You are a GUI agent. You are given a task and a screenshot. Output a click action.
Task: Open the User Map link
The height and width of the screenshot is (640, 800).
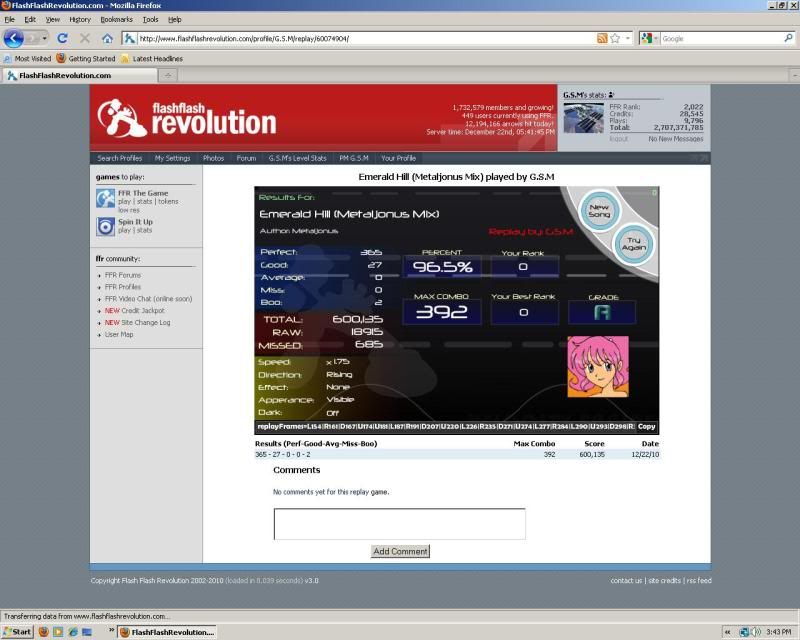point(119,334)
